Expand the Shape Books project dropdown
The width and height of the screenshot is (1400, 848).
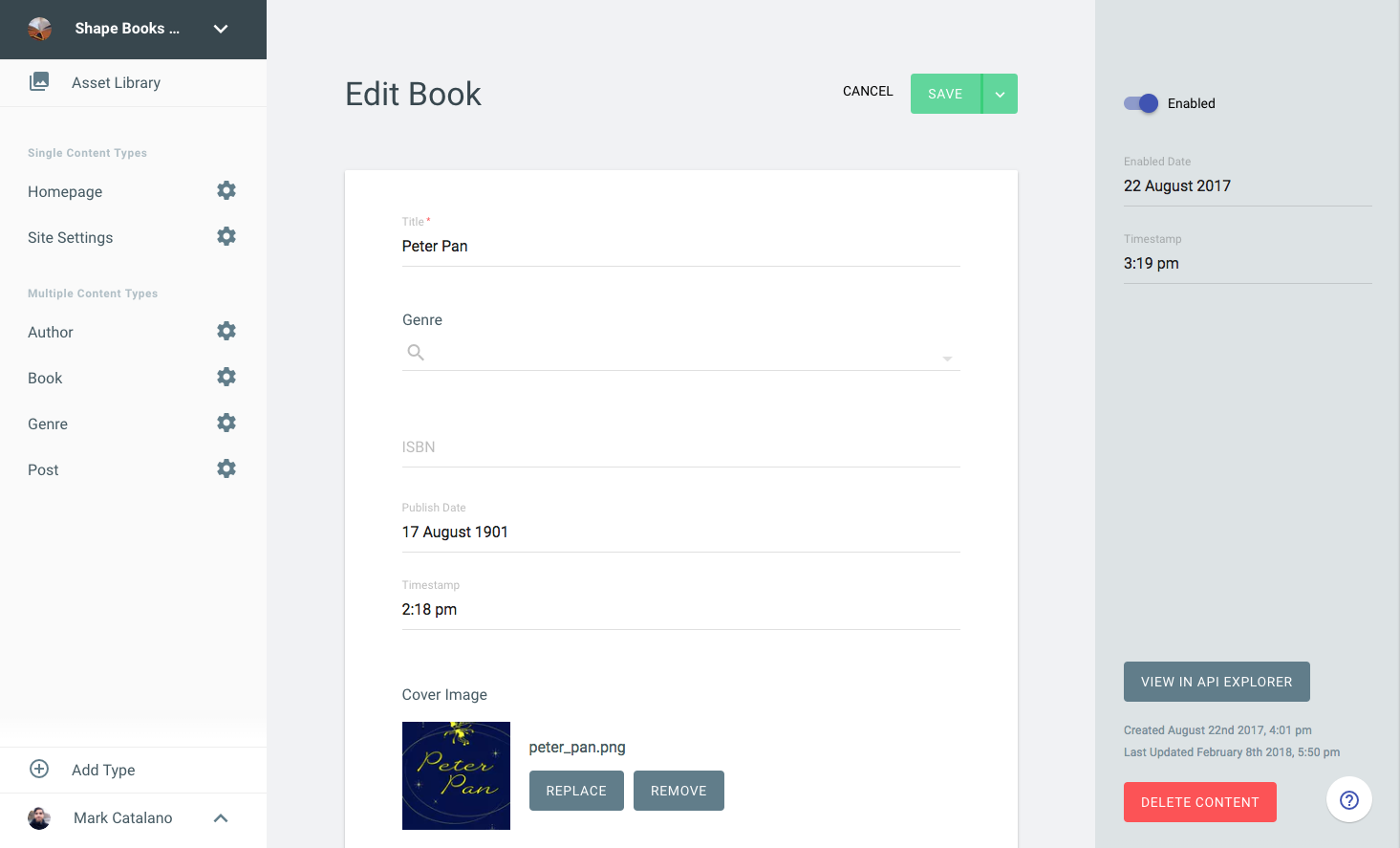(x=221, y=29)
